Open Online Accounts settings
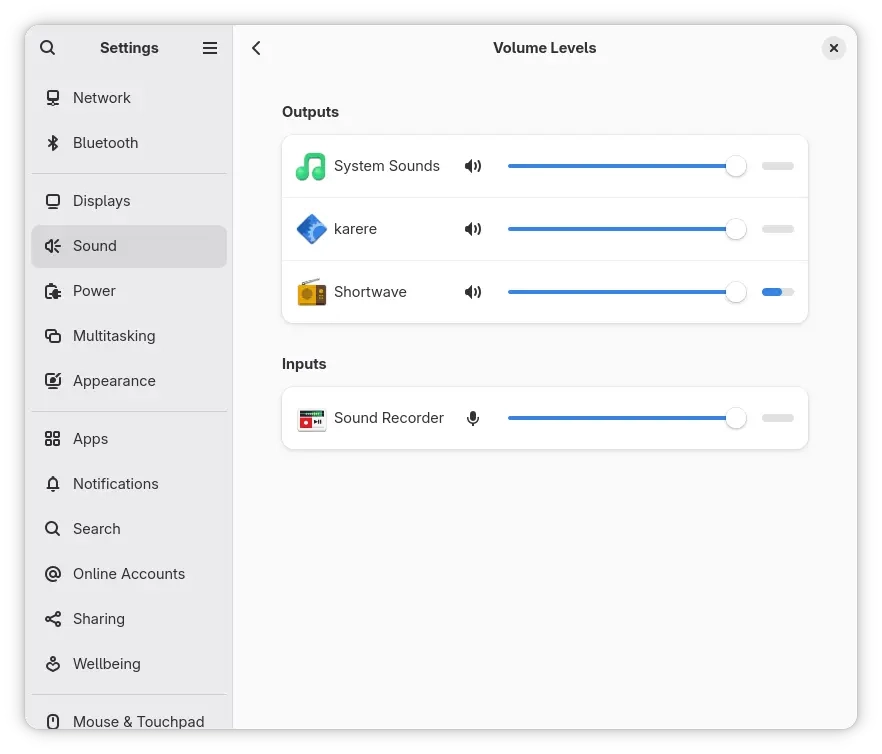The height and width of the screenshot is (754, 882). point(128,574)
